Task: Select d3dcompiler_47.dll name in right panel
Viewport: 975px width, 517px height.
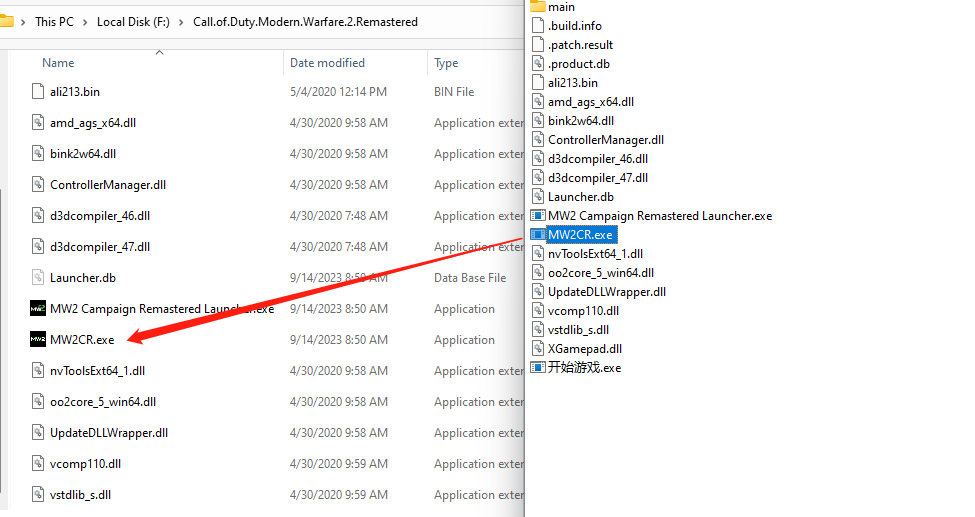Action: click(598, 177)
